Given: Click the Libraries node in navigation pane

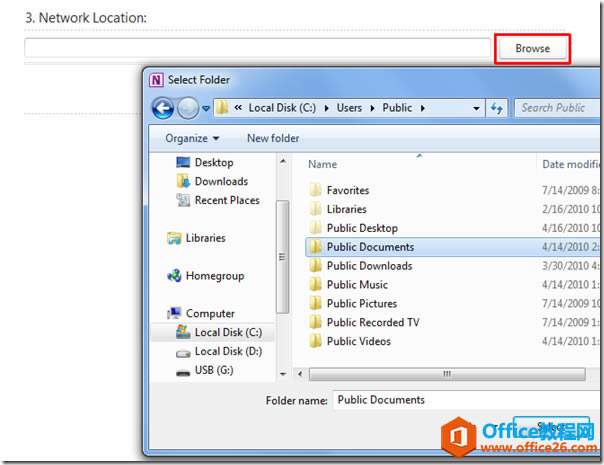Looking at the screenshot, I should (205, 238).
